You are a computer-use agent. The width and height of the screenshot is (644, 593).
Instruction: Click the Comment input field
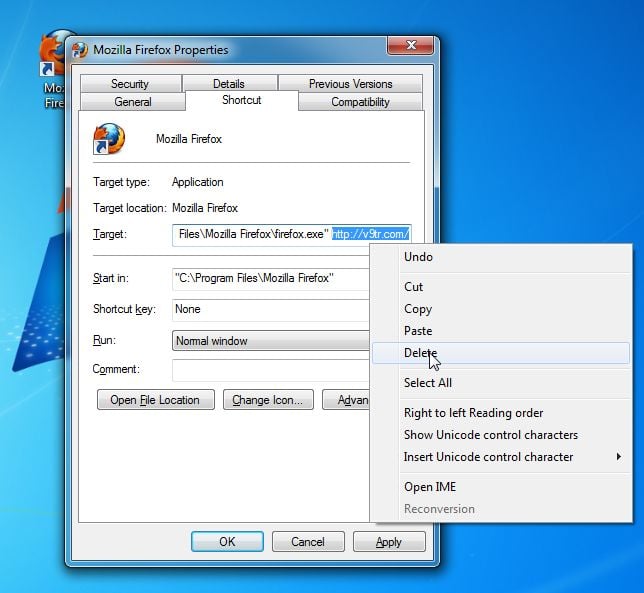(x=271, y=370)
